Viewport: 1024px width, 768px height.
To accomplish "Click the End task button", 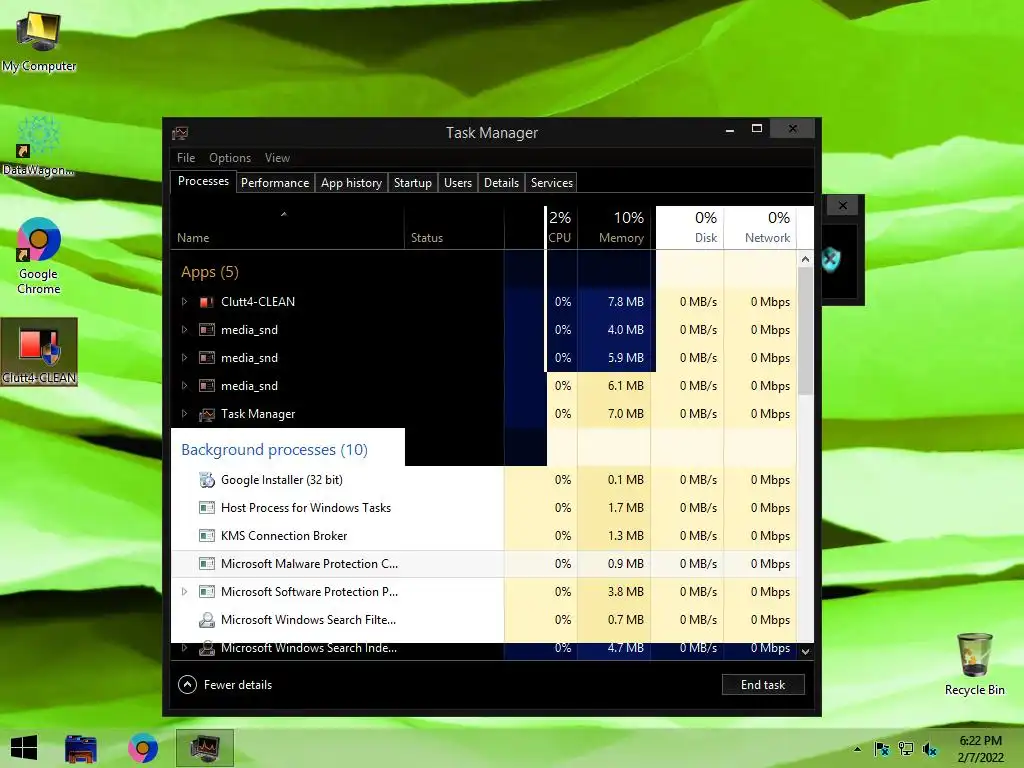I will 763,684.
